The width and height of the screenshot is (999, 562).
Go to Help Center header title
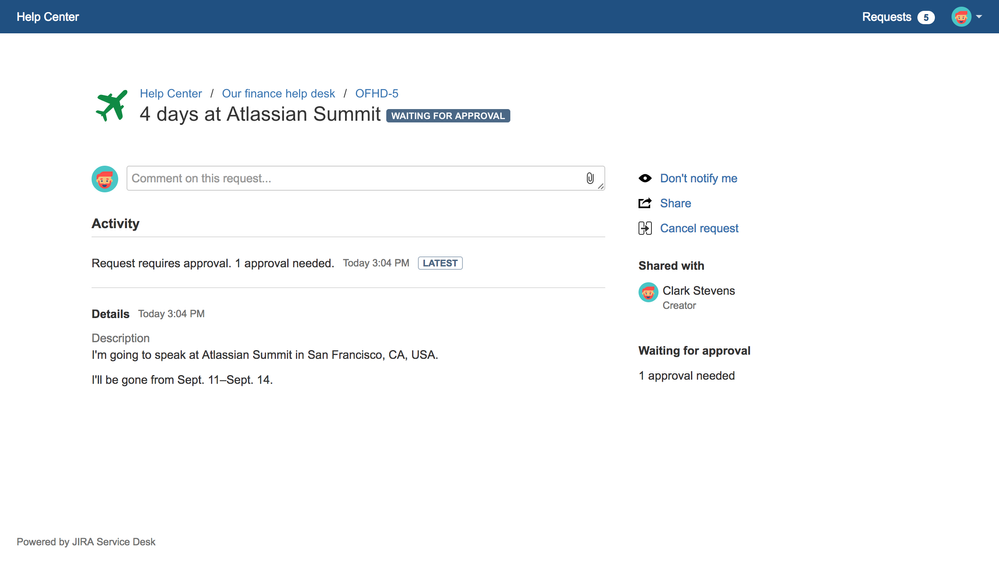(48, 17)
